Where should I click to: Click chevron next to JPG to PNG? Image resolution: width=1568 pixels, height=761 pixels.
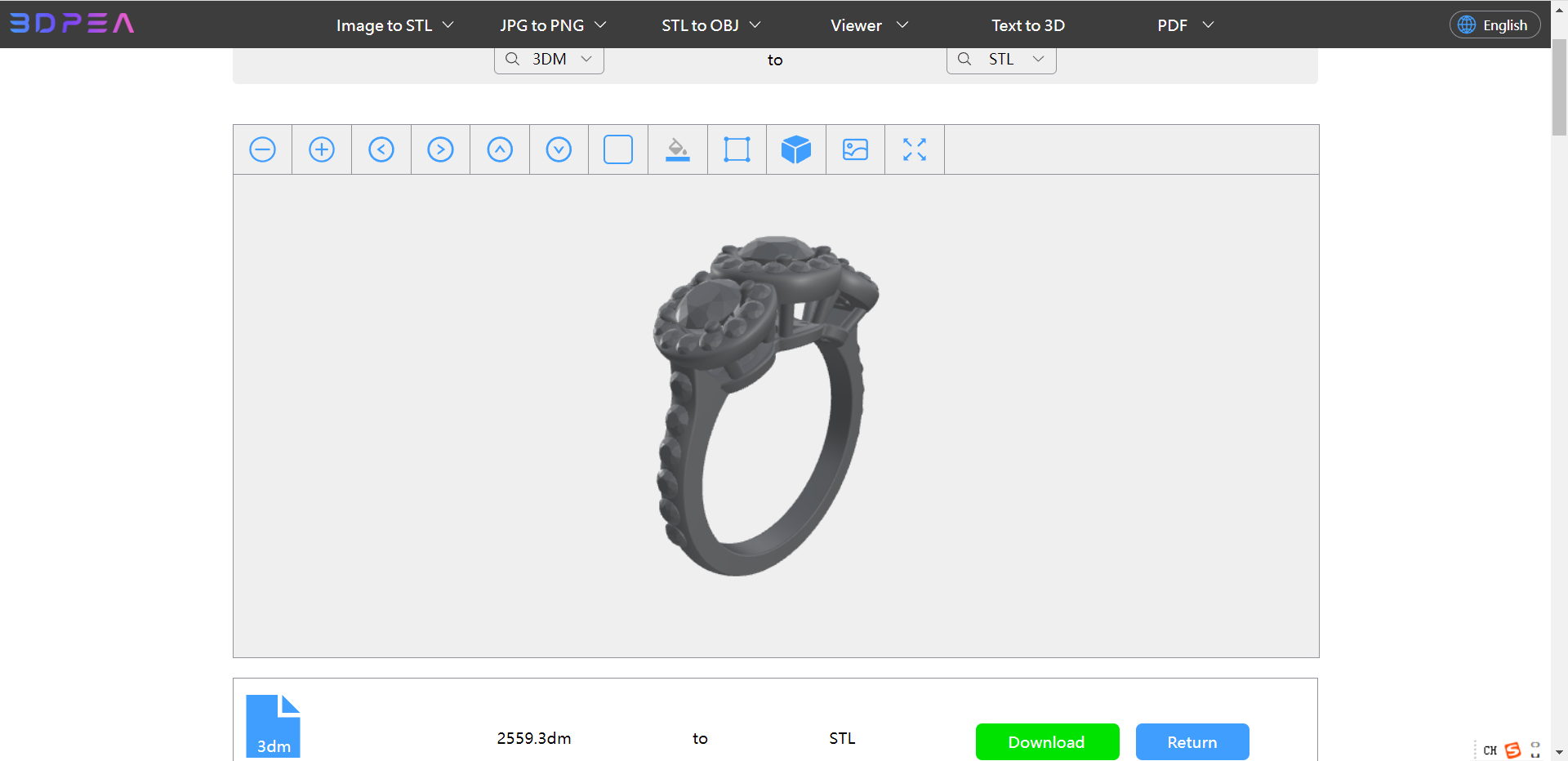tap(600, 25)
